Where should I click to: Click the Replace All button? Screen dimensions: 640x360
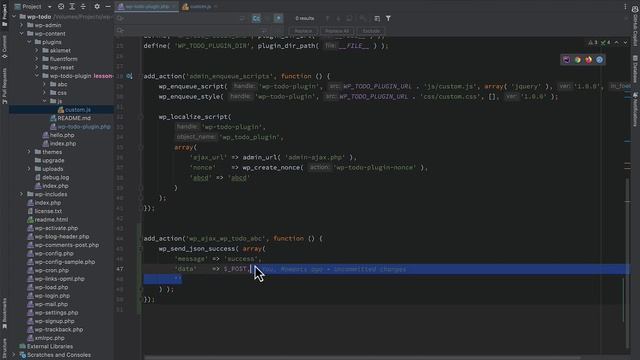337,31
